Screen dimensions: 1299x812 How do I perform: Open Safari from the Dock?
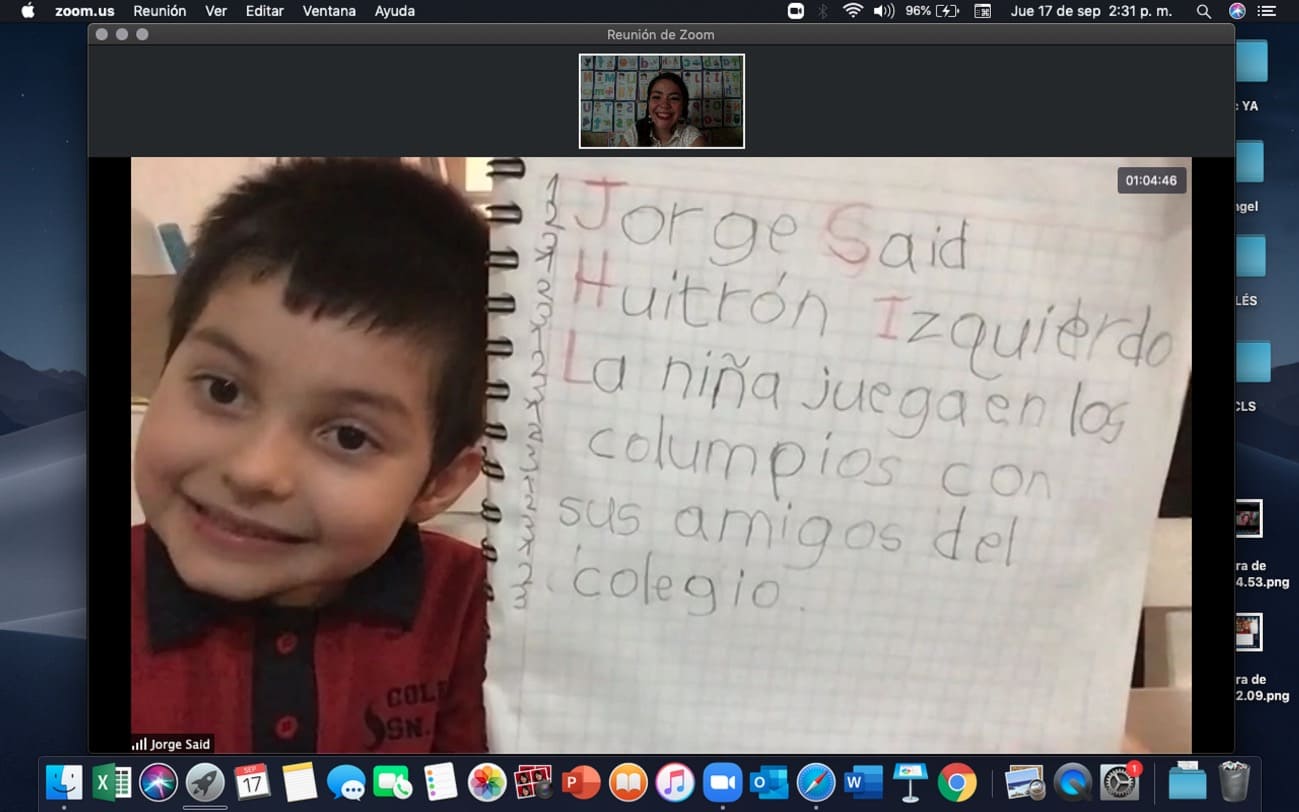(814, 784)
